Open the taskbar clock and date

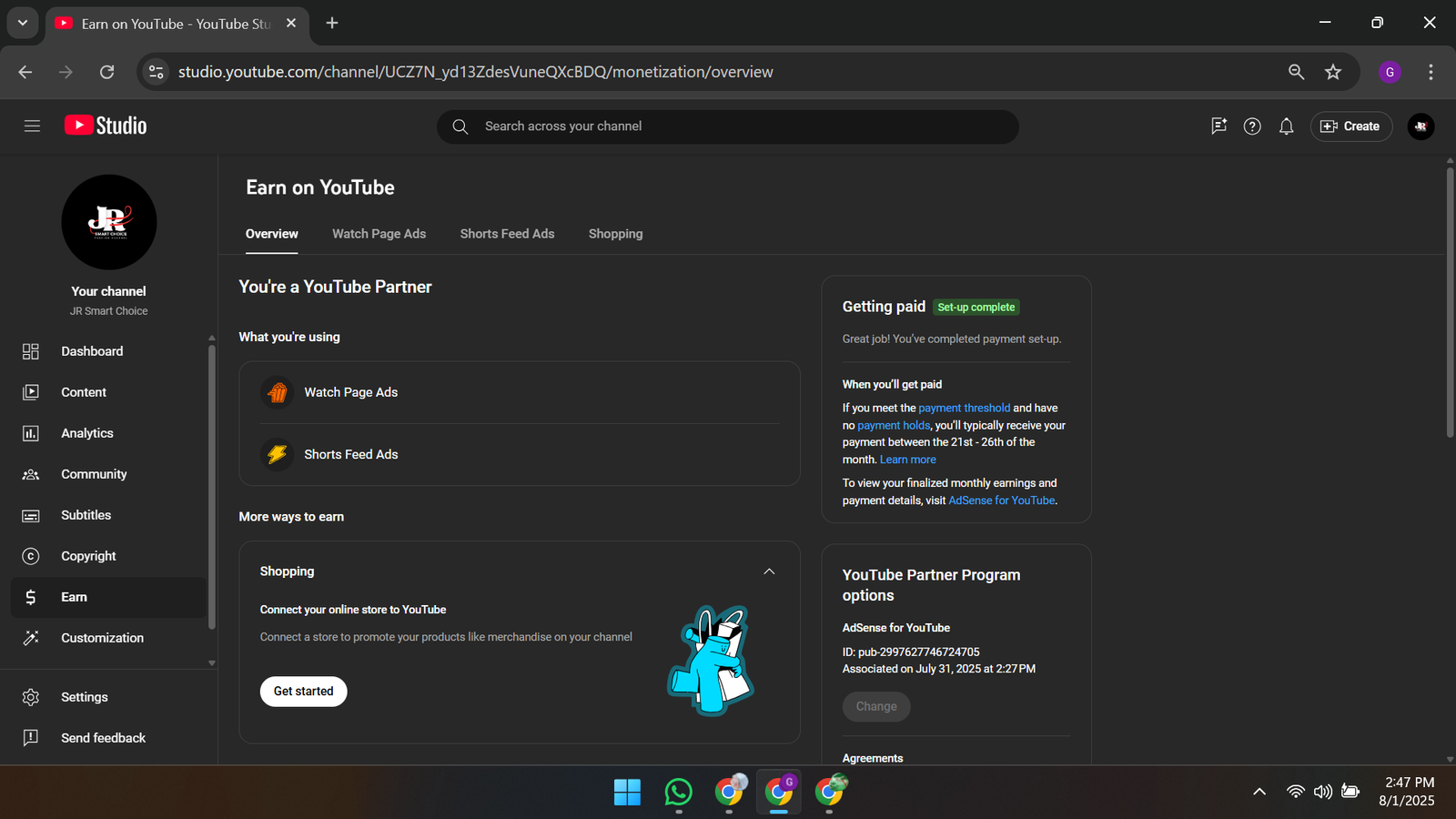coord(1407,793)
